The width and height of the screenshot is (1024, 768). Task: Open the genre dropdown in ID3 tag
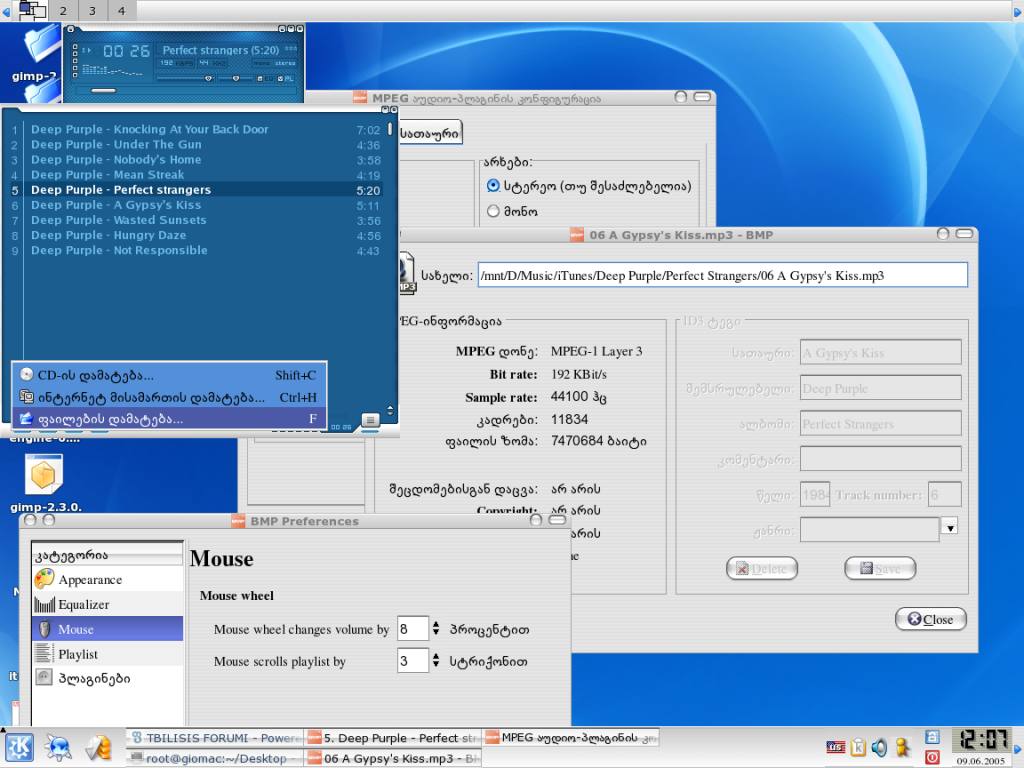[950, 526]
